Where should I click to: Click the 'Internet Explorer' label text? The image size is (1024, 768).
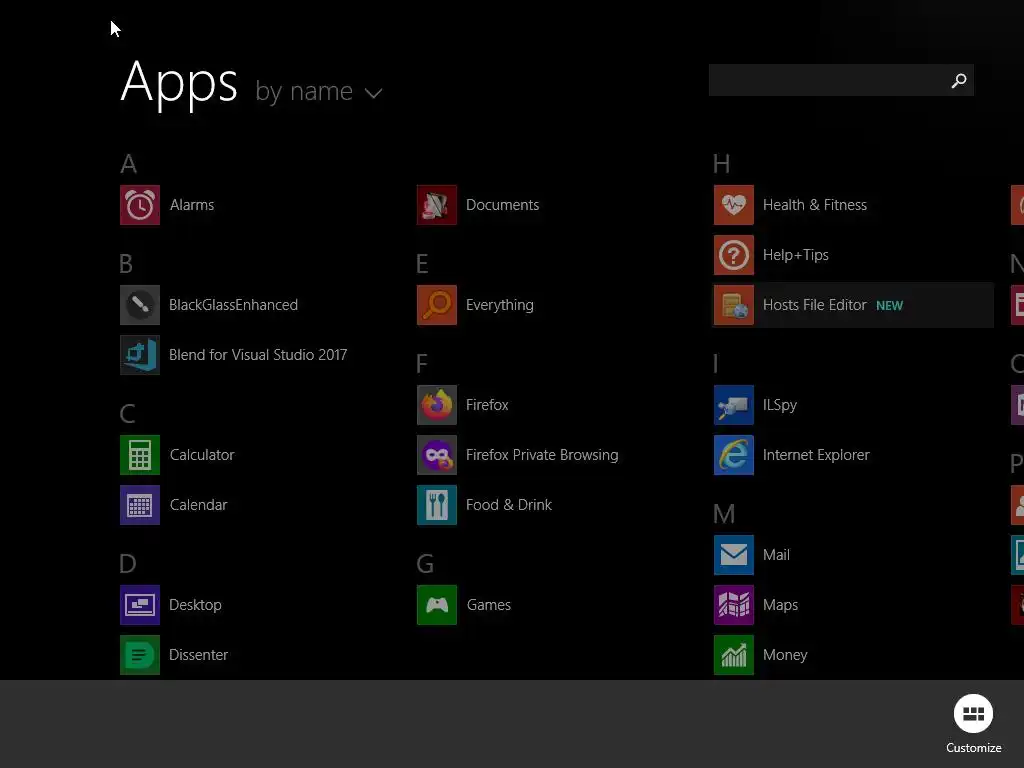click(x=816, y=455)
